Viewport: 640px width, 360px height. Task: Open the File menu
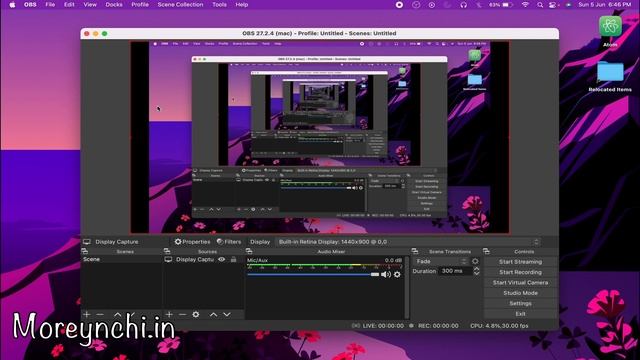coord(50,5)
